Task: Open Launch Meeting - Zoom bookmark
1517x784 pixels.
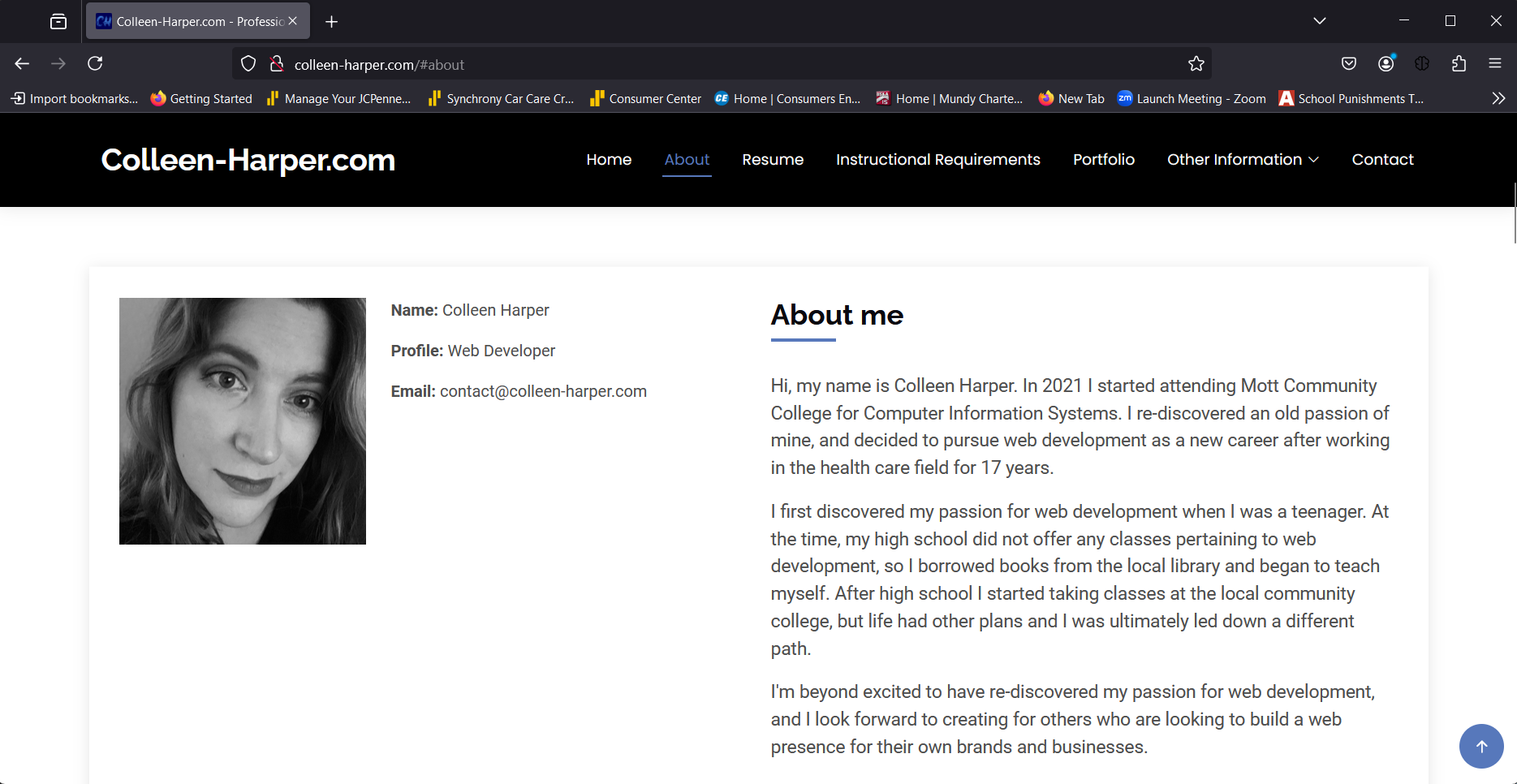Action: (1192, 98)
